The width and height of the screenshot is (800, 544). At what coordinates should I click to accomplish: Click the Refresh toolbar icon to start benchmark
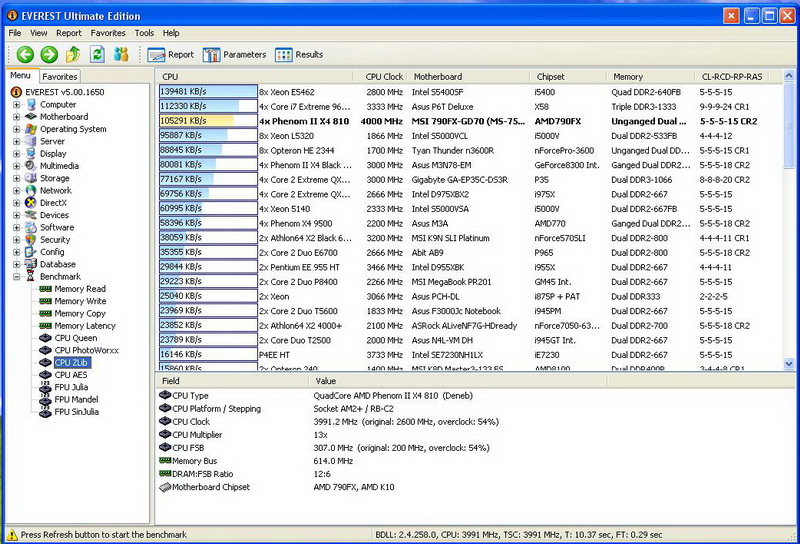click(97, 54)
